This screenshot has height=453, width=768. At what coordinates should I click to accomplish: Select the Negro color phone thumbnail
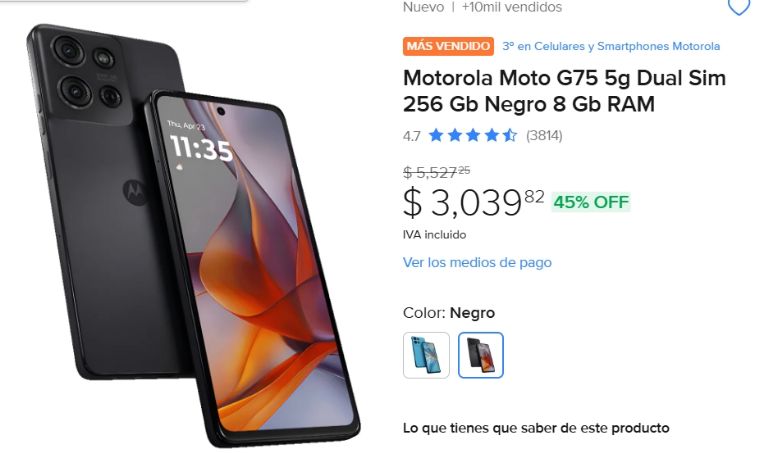click(x=480, y=356)
